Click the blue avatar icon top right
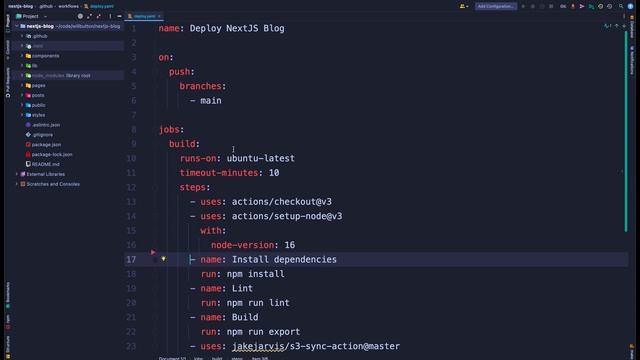The width and height of the screenshot is (640, 360). click(x=631, y=6)
